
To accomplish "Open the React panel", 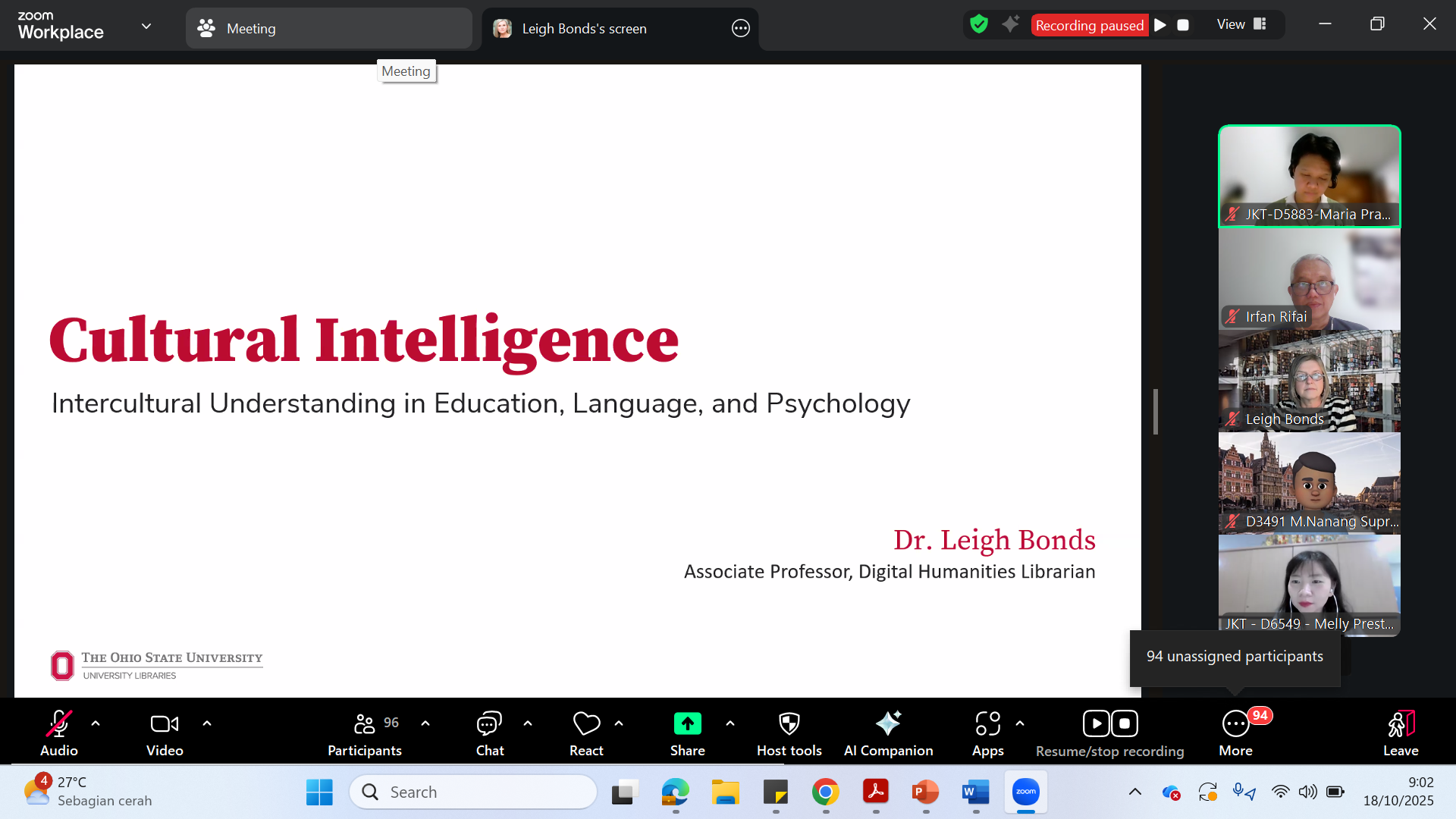I will [x=585, y=723].
